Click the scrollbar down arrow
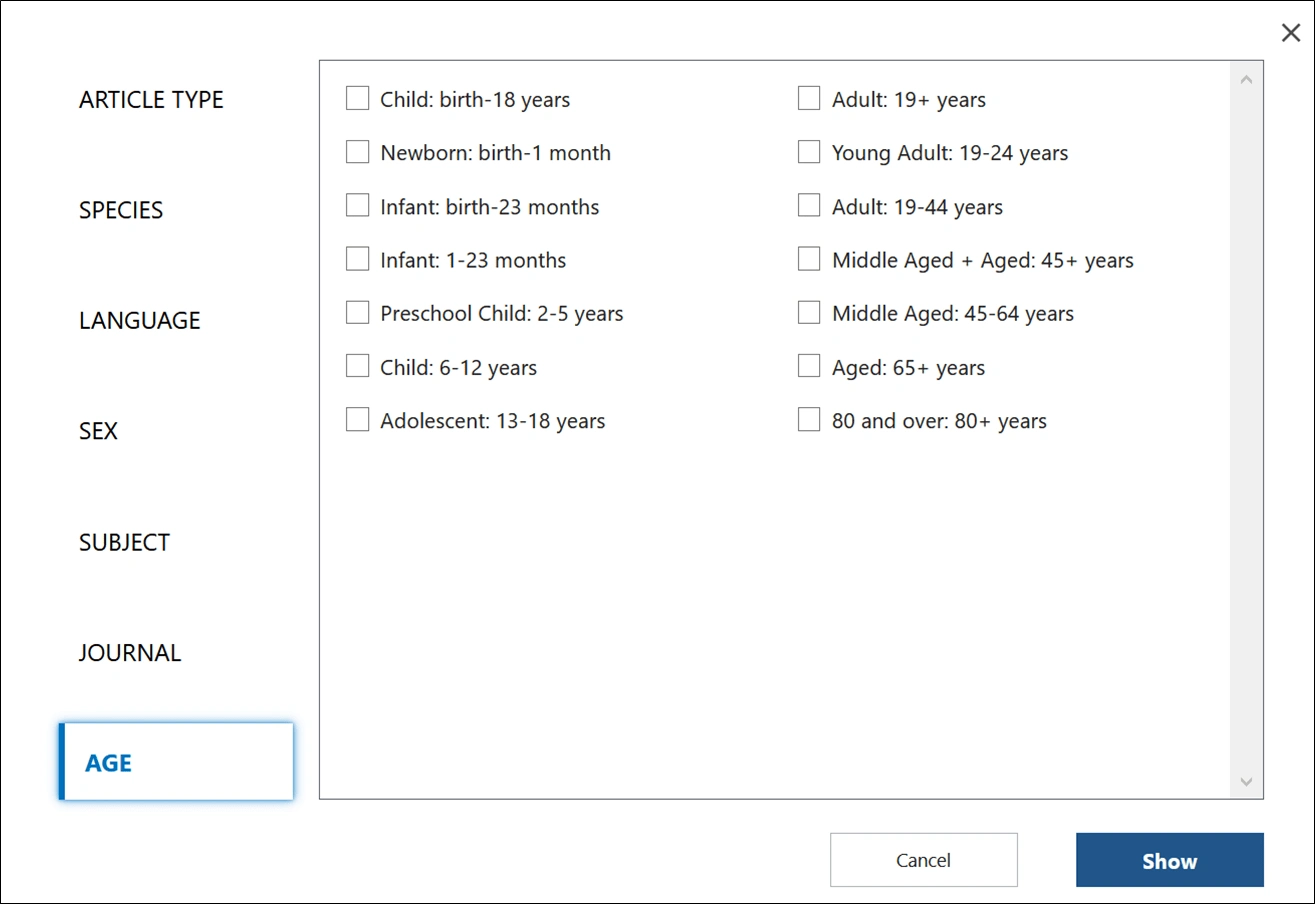This screenshot has height=904, width=1315. point(1246,781)
